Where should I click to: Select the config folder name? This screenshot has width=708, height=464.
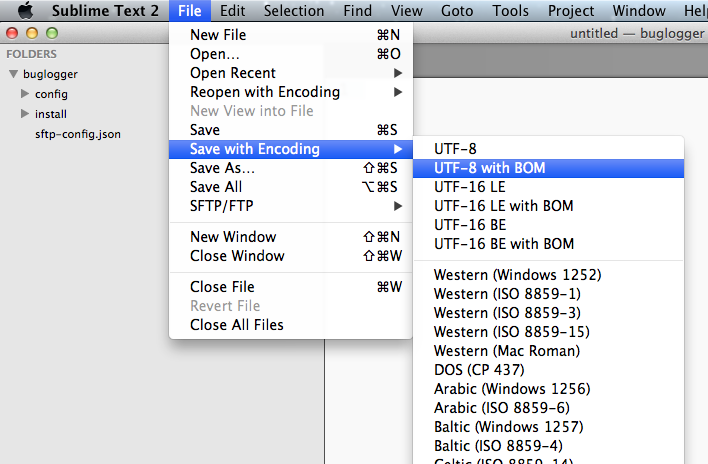coord(51,94)
